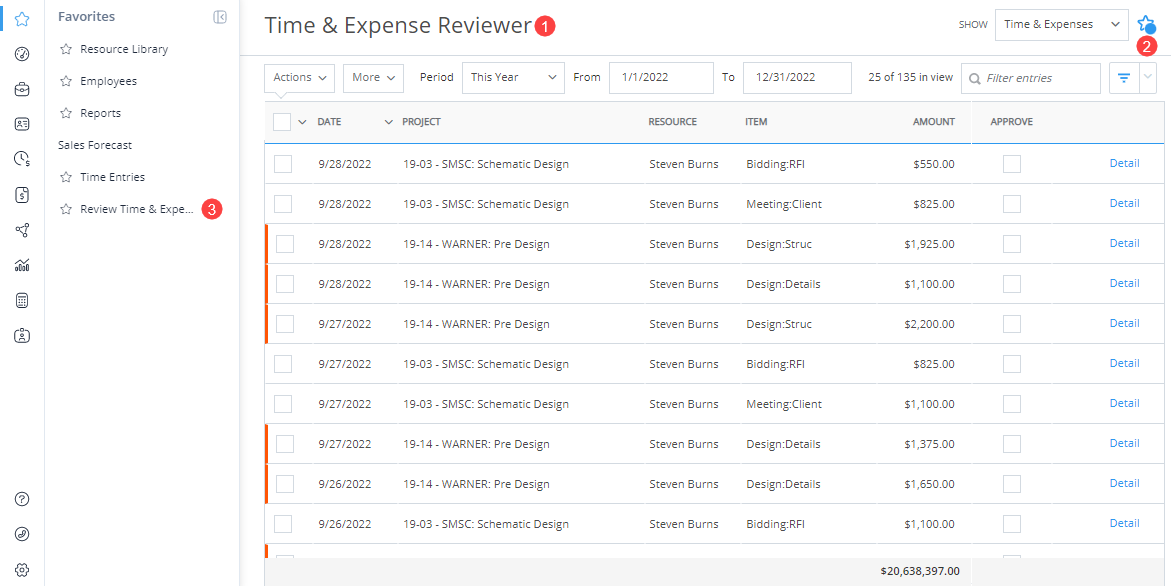The height and width of the screenshot is (586, 1171).
Task: Open Reports in Favorites
Action: [101, 113]
